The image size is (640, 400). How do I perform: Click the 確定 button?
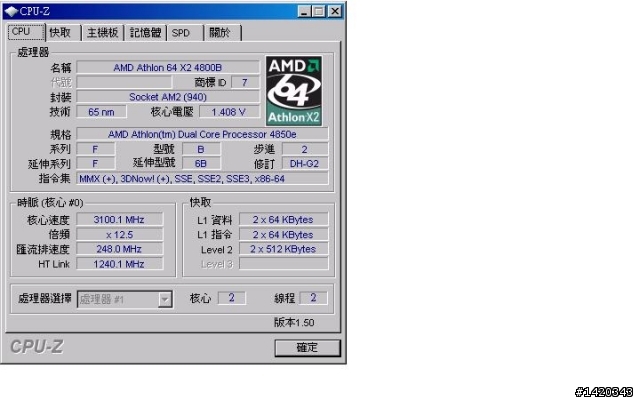pyautogui.click(x=307, y=348)
